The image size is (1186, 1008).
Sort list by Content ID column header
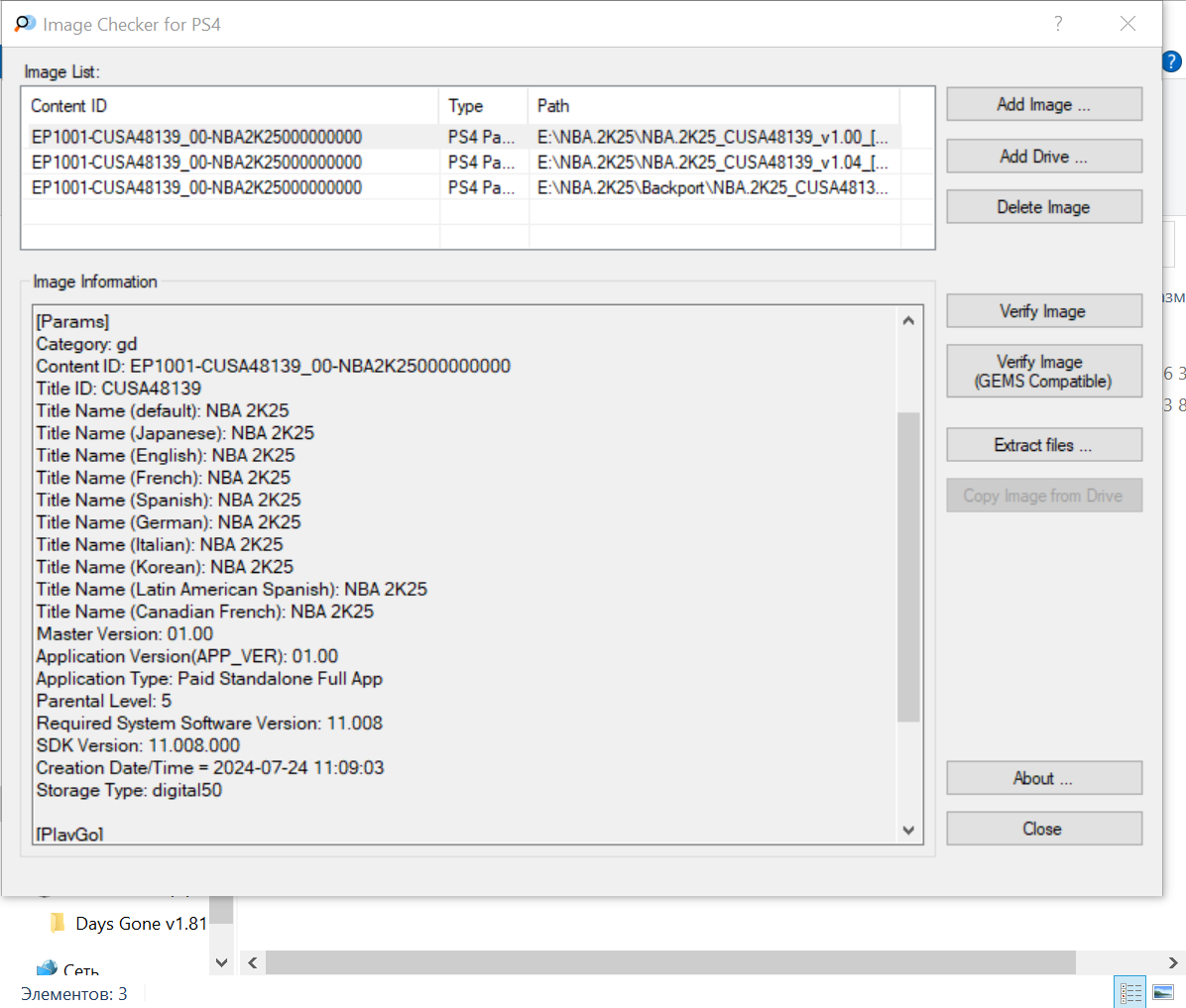pos(231,106)
